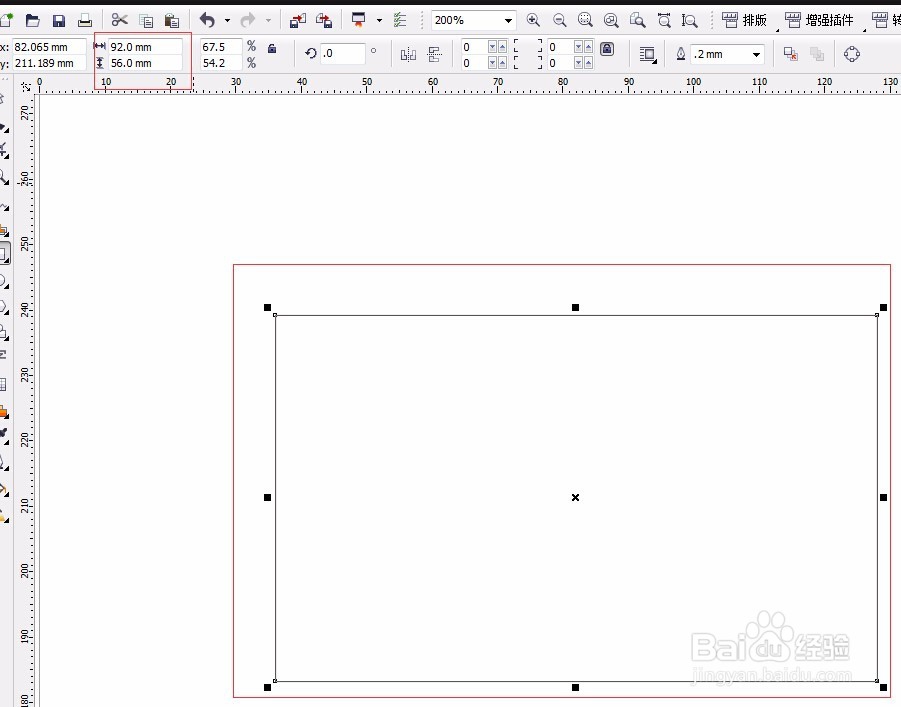Open the options checklist icon

[400, 21]
